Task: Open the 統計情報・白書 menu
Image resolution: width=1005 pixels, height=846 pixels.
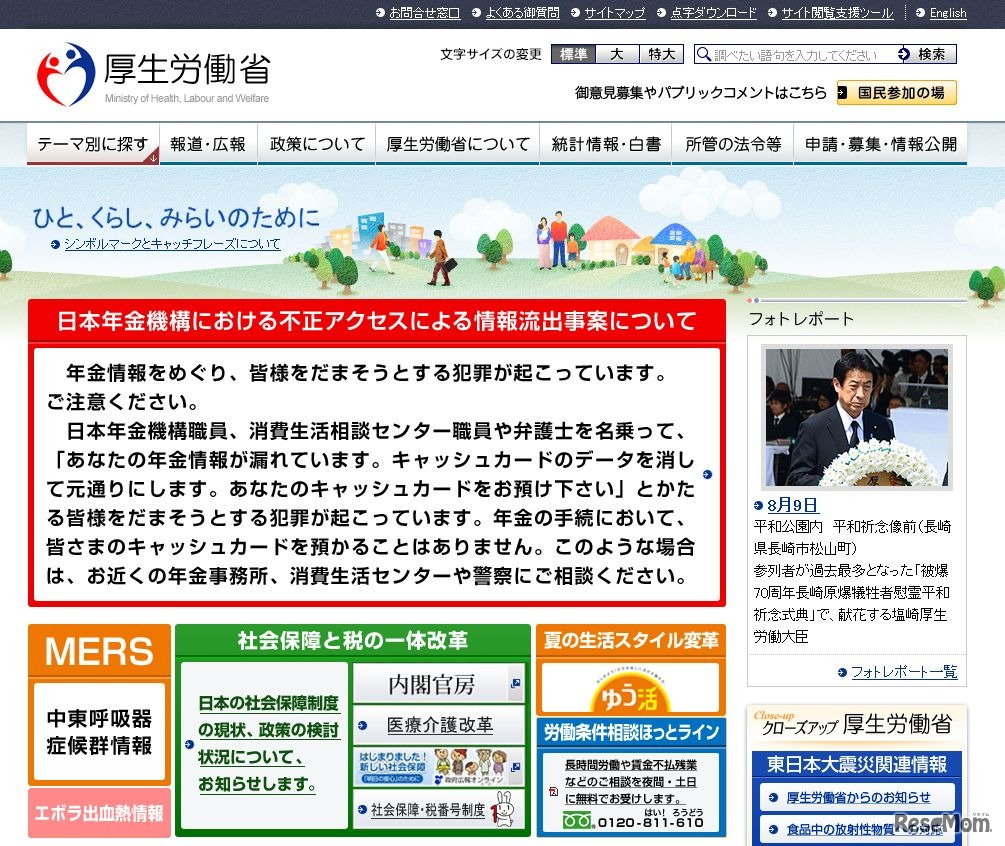Action: 606,144
